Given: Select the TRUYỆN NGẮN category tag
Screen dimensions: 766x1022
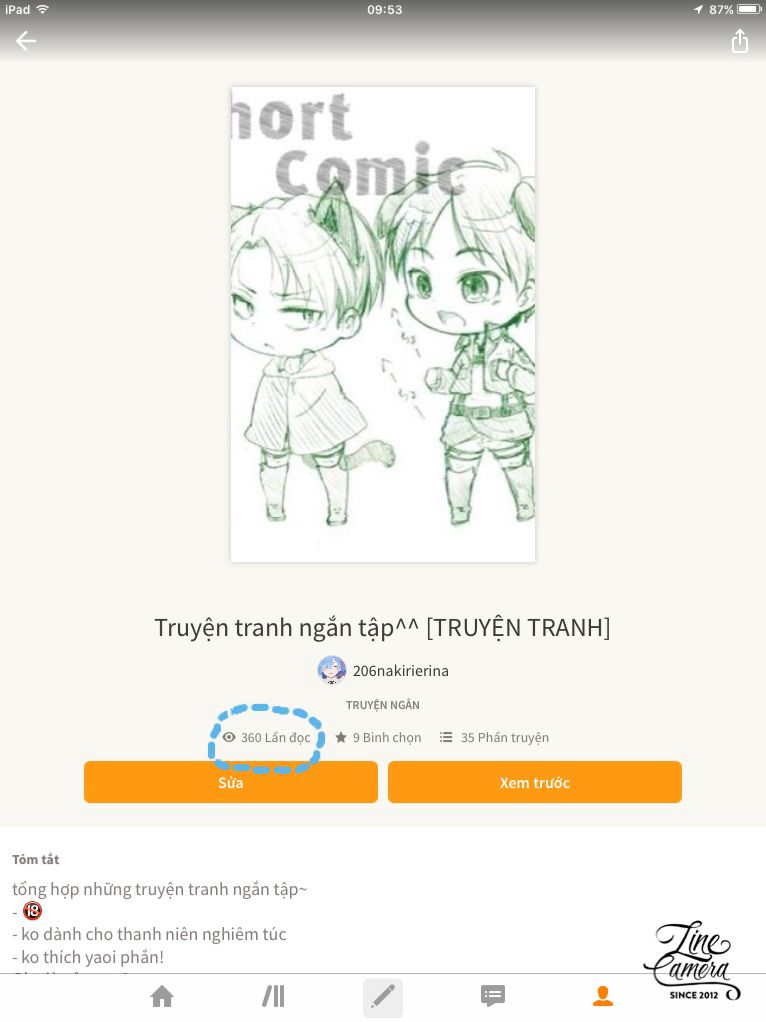Looking at the screenshot, I should (x=383, y=705).
